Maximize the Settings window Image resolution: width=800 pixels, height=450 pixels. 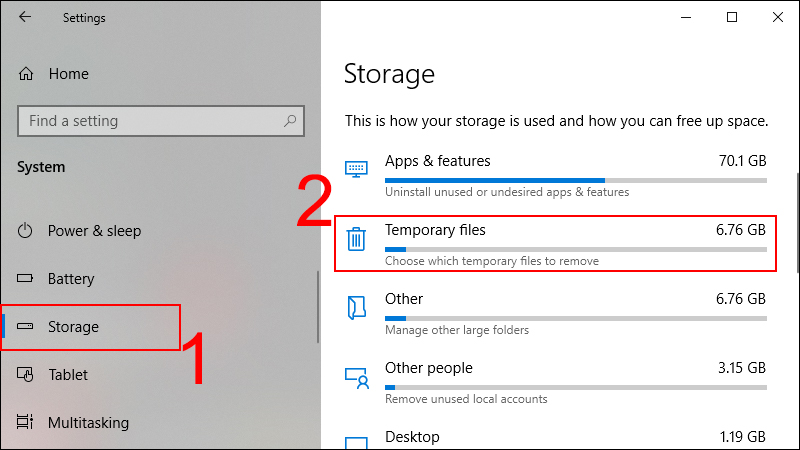click(x=732, y=17)
